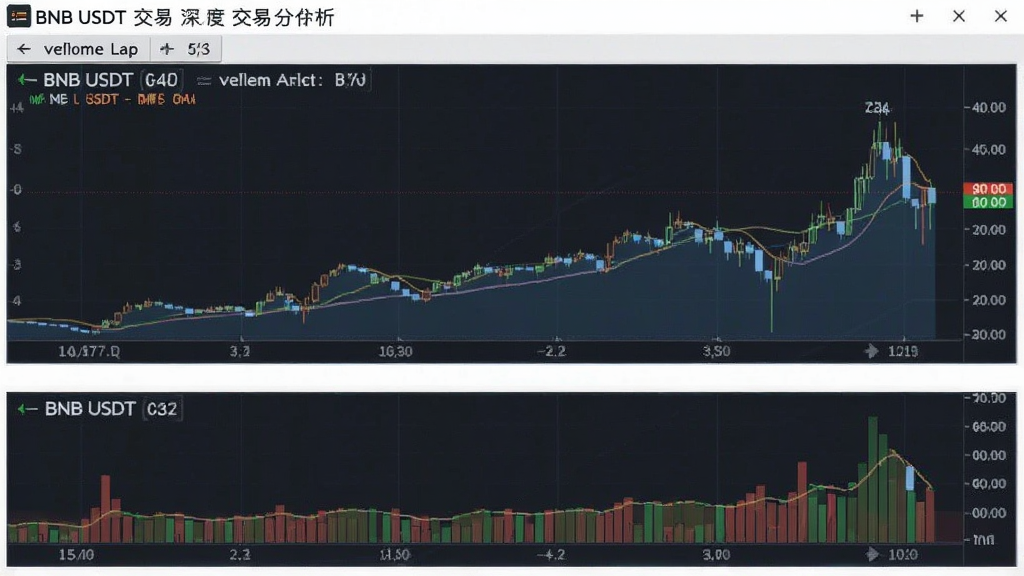Screen dimensions: 1024x576
Task: Click the 16,30 time axis label
Action: (395, 351)
